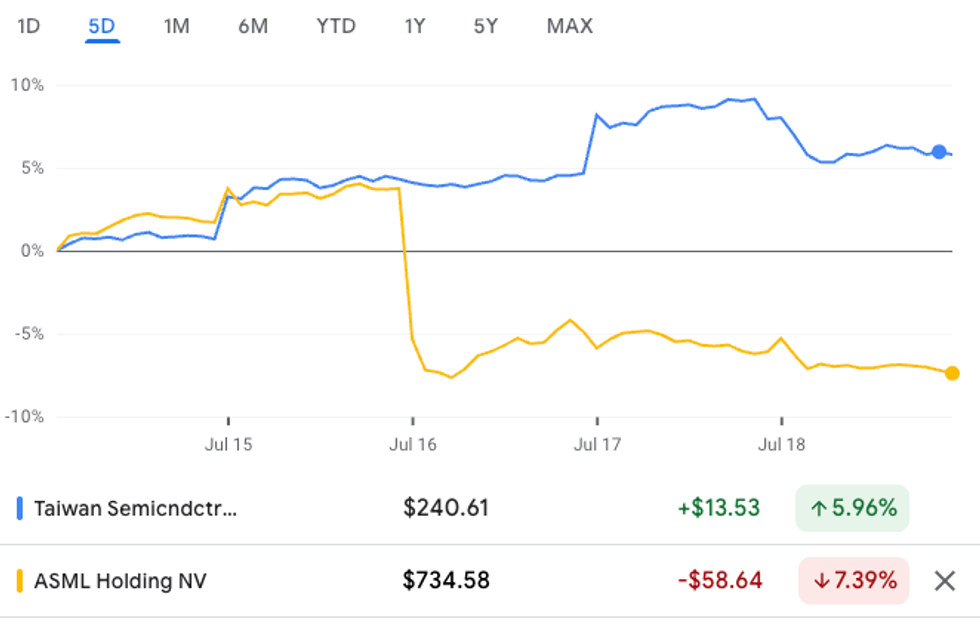Open the YTD time range
980x629 pixels.
pos(336,26)
